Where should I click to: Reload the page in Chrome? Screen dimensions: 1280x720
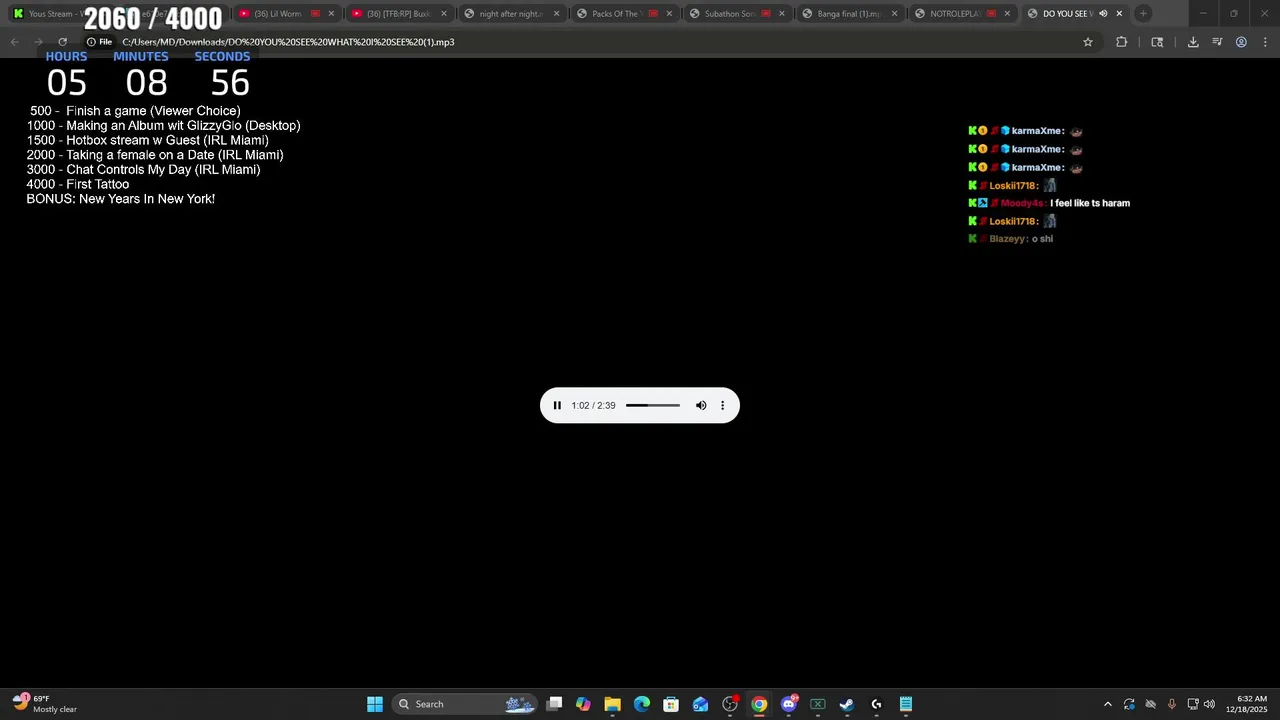click(62, 42)
